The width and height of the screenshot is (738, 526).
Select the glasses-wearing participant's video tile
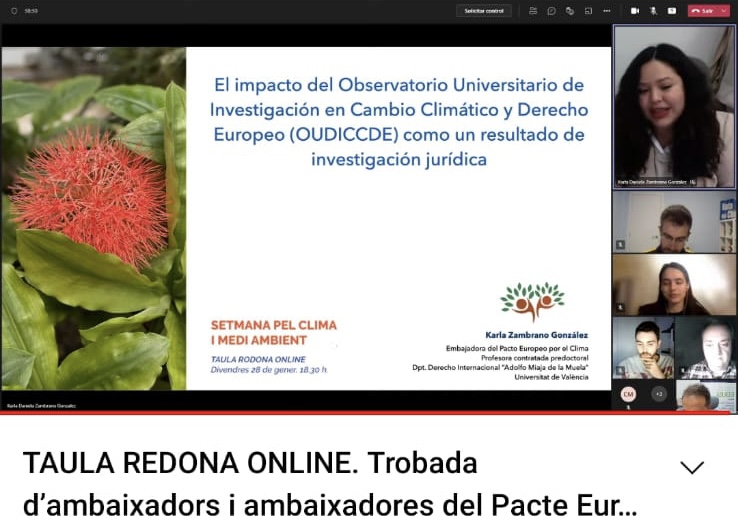click(x=673, y=221)
